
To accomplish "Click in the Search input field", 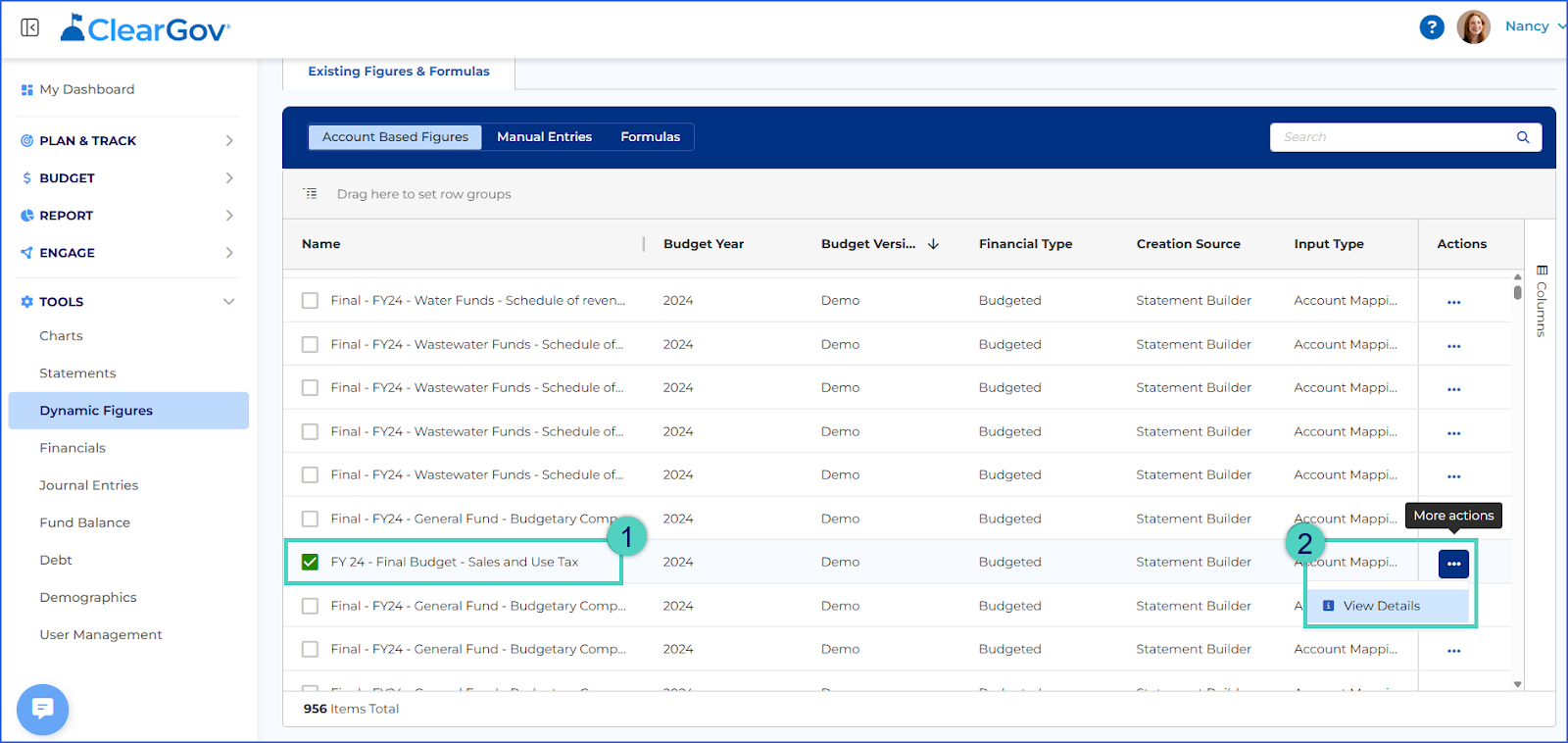I will click(1393, 137).
